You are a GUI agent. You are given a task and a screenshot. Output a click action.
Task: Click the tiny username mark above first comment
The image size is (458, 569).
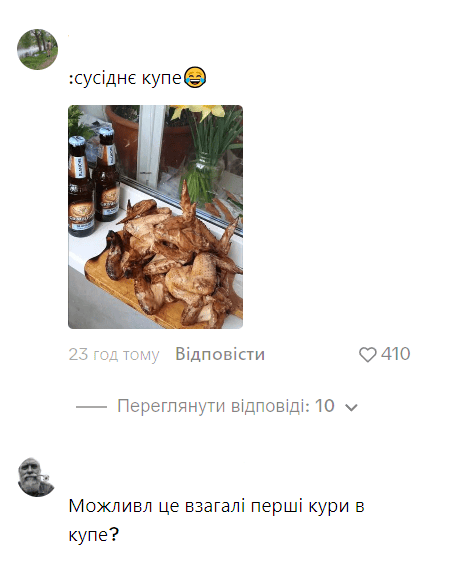tap(69, 35)
